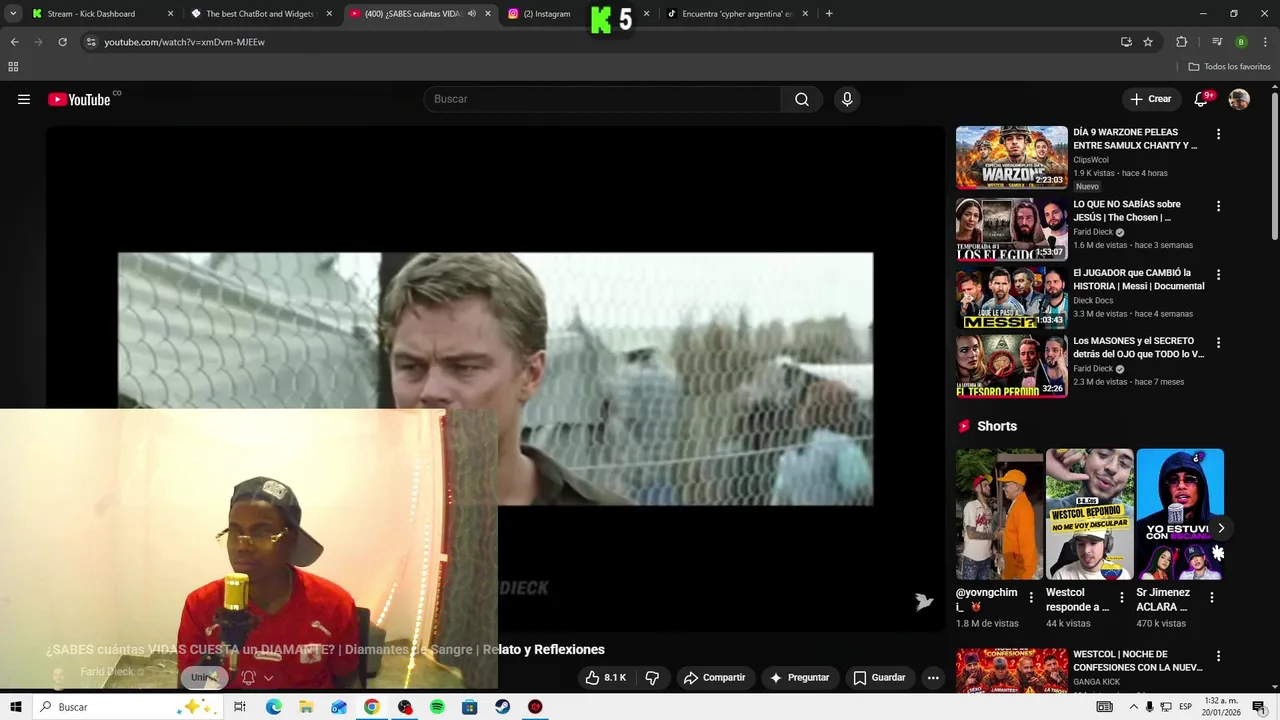Bookmark this page with star icon
This screenshot has width=1280, height=720.
pos(1148,42)
